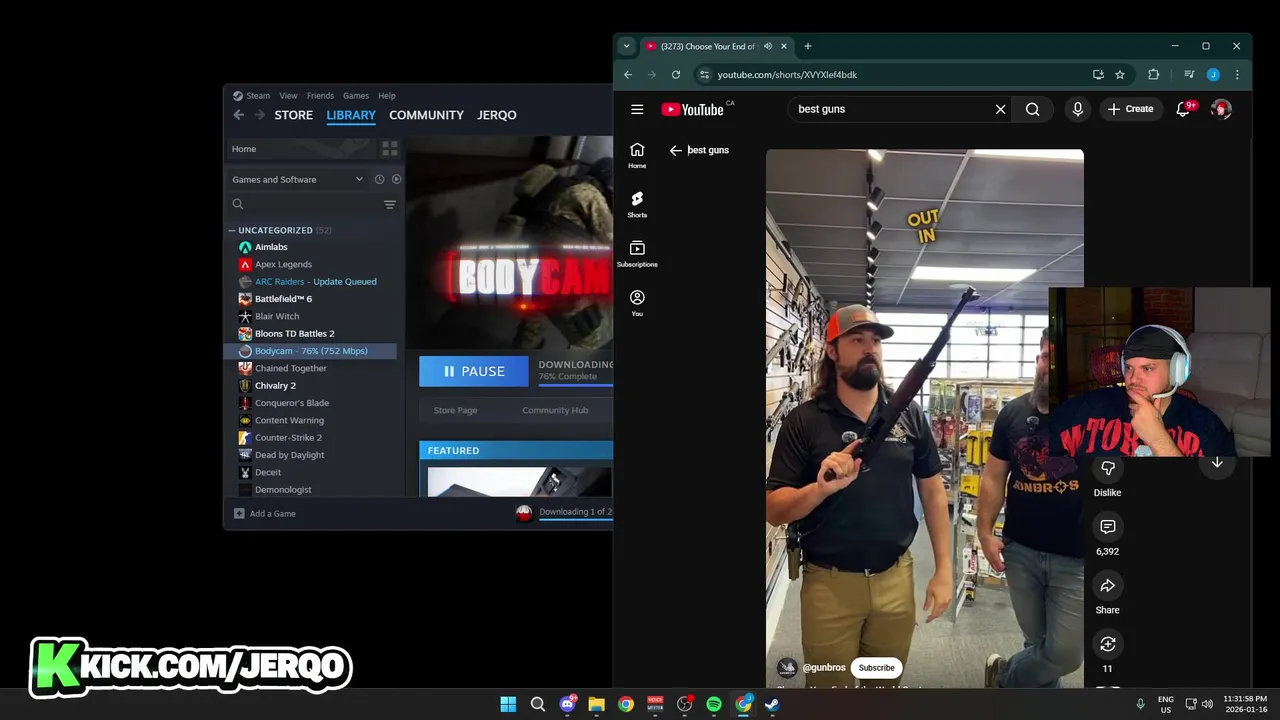Toggle Steam ready-to-play filter icon

396,179
